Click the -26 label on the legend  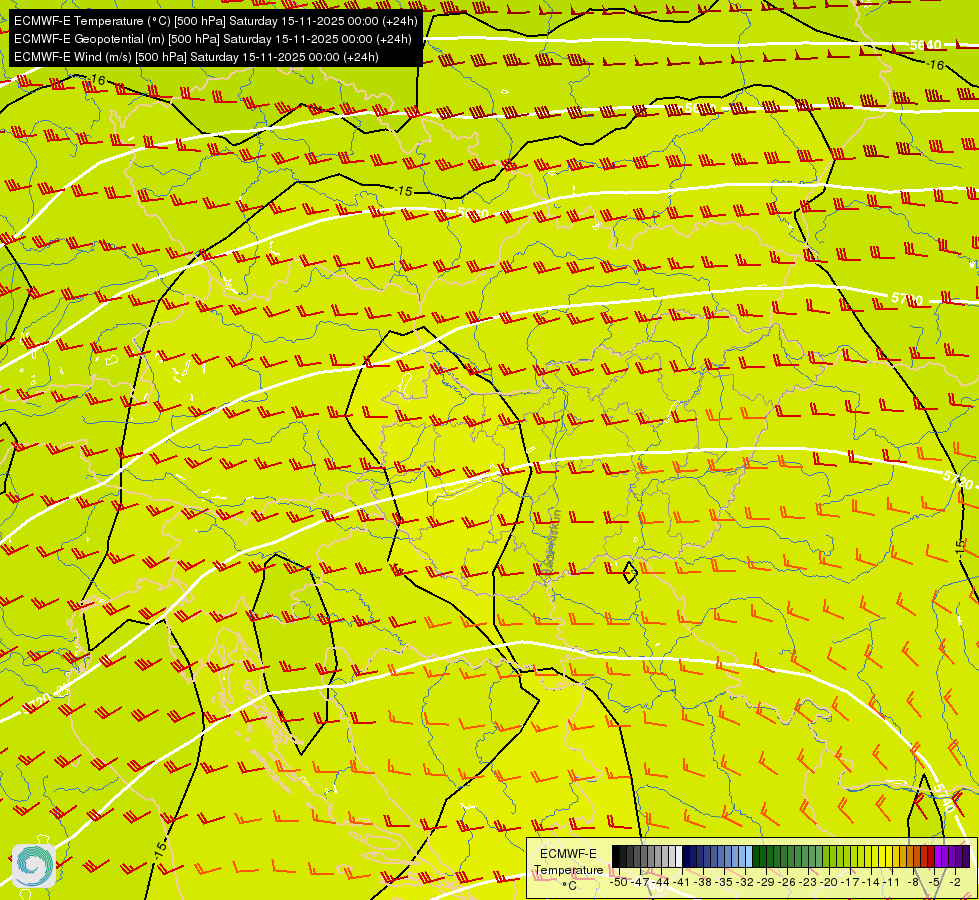pyautogui.click(x=787, y=882)
